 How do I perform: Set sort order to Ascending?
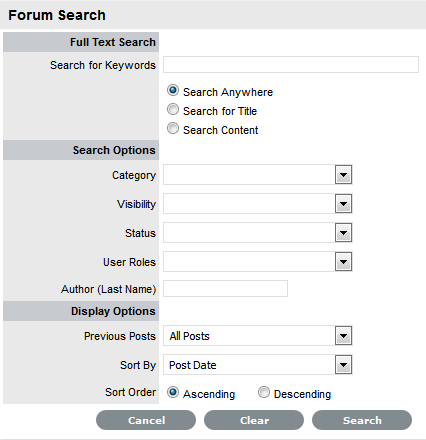pos(173,392)
